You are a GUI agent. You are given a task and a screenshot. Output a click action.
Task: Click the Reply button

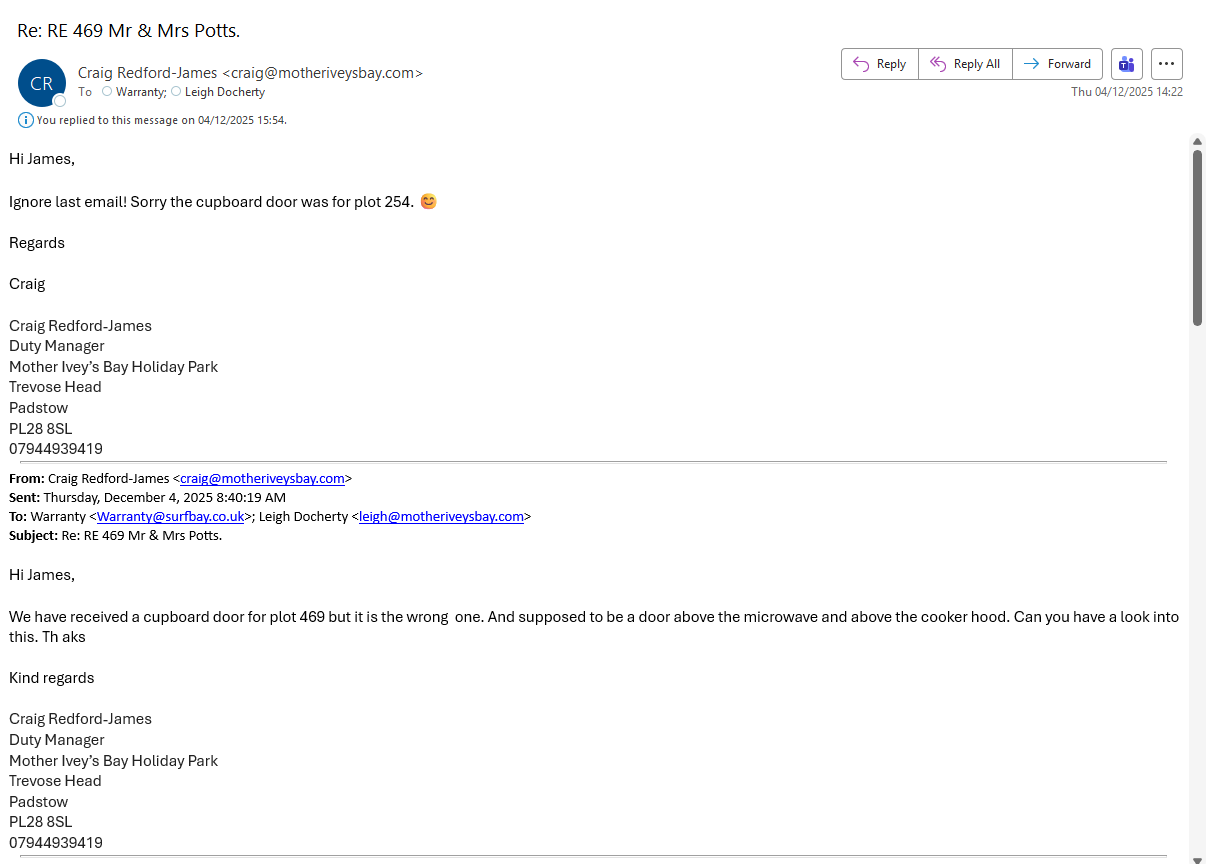tap(879, 64)
